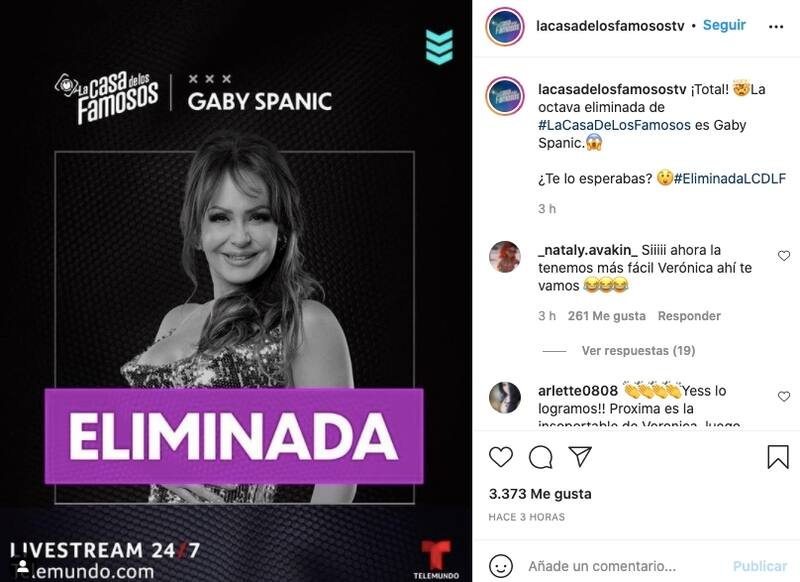Like the post with the heart icon
The height and width of the screenshot is (582, 800).
pyautogui.click(x=501, y=457)
